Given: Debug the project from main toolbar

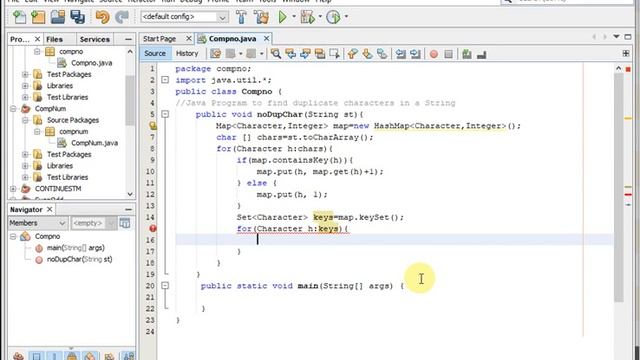Looking at the screenshot, I should (307, 17).
